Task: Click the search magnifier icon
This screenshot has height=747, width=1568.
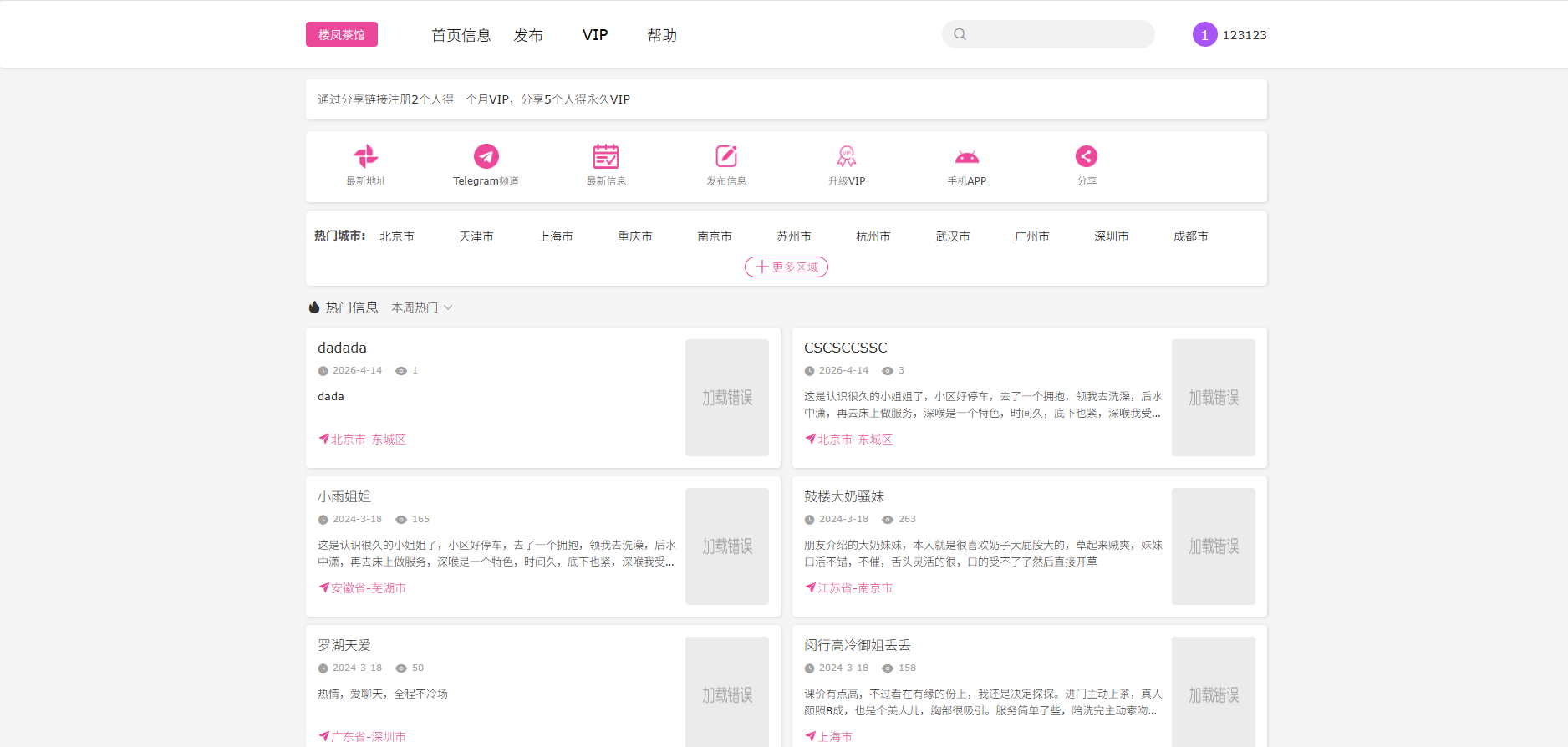Action: pyautogui.click(x=960, y=34)
